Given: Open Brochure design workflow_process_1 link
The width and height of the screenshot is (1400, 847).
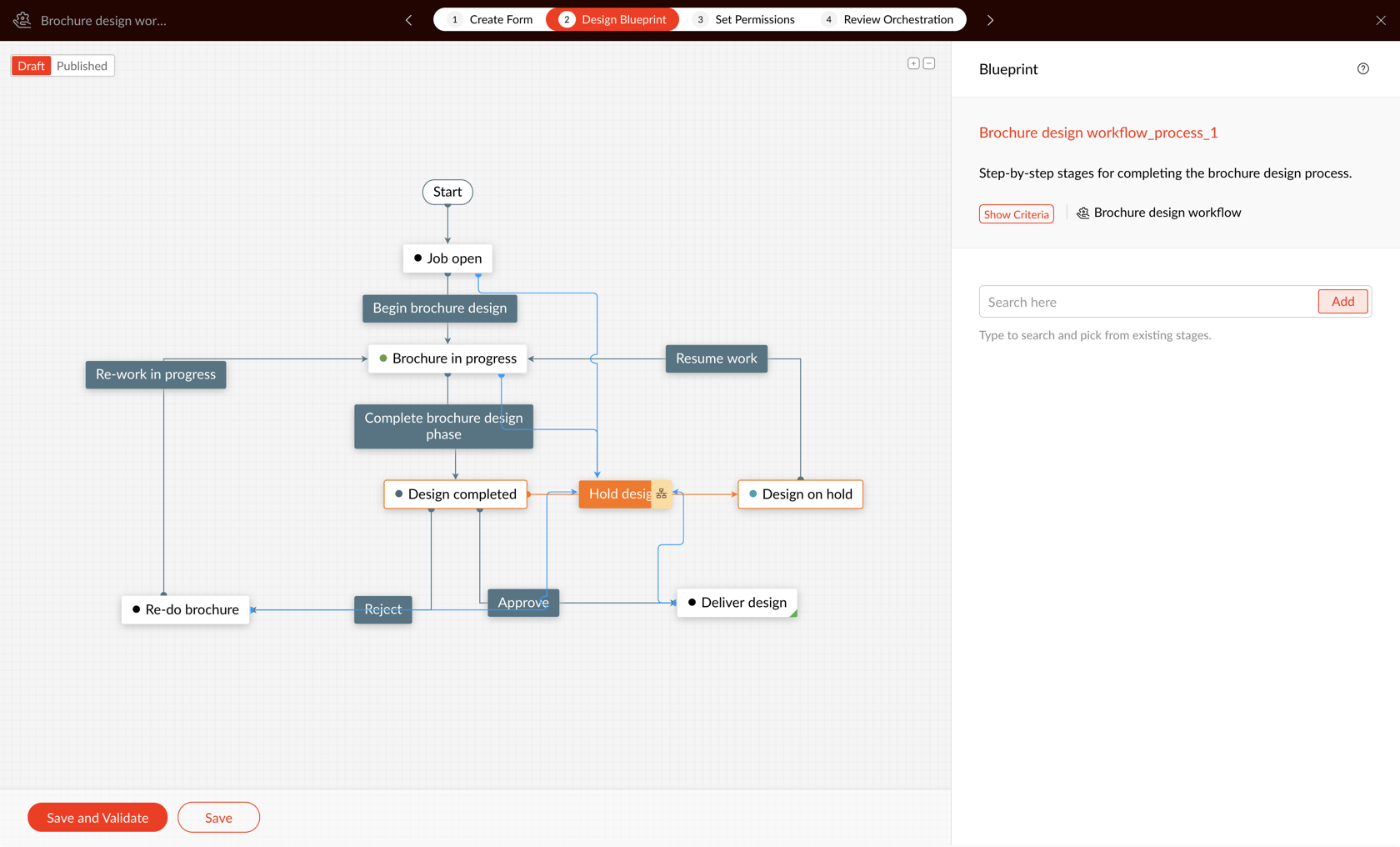Looking at the screenshot, I should pos(1098,132).
